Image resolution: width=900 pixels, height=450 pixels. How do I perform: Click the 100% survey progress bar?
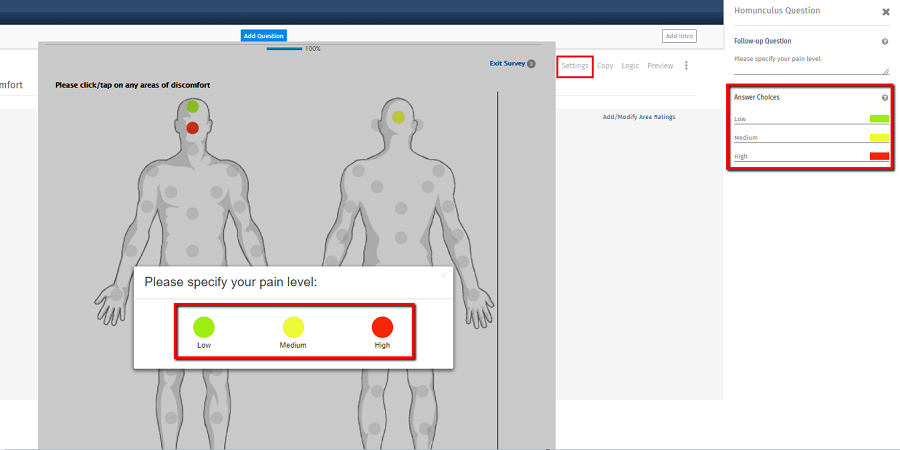pos(285,49)
